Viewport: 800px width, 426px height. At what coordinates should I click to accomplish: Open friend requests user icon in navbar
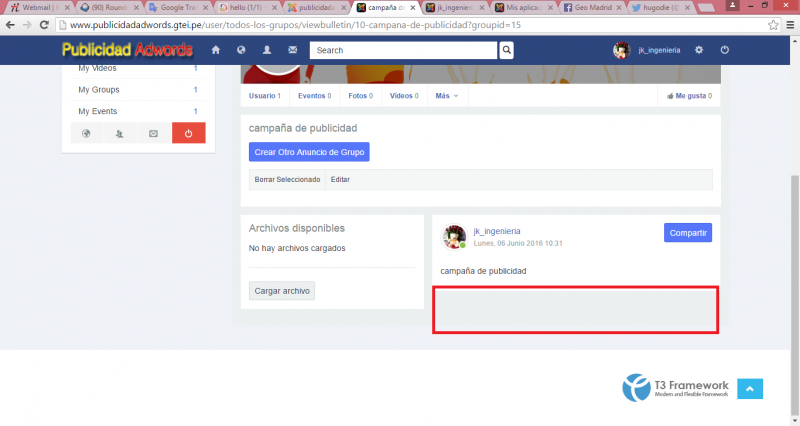pyautogui.click(x=267, y=50)
